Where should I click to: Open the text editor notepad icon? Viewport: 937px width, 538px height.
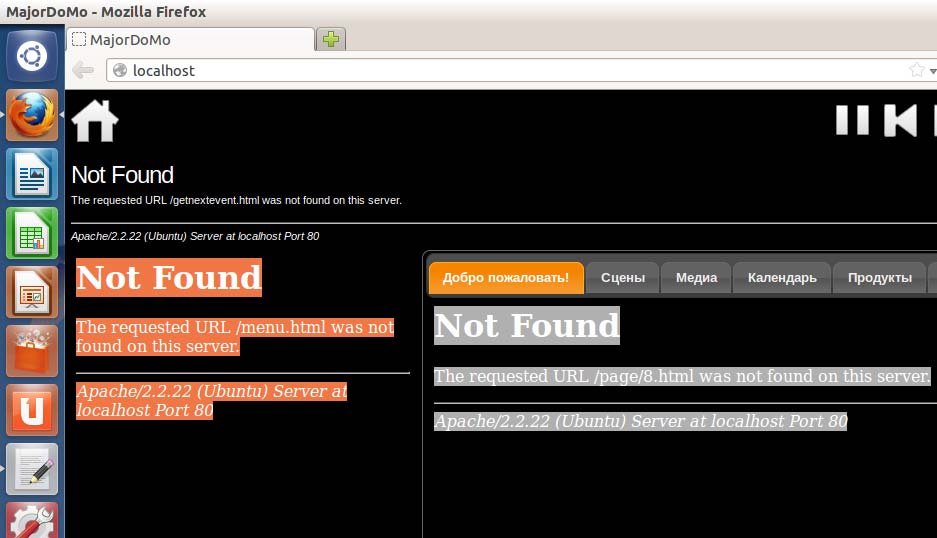tap(32, 469)
